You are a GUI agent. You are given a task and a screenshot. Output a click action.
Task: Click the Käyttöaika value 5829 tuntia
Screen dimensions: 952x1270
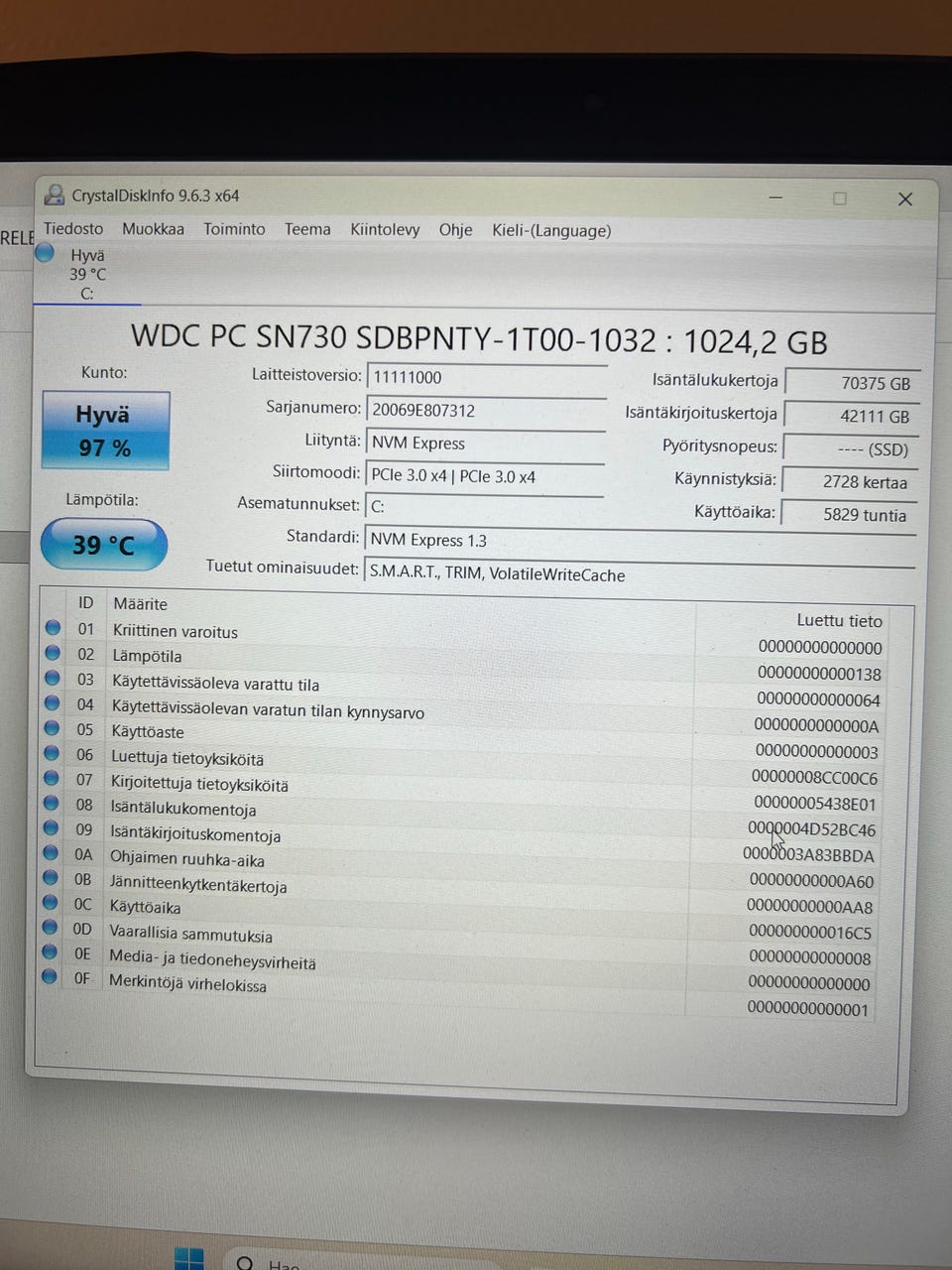click(x=849, y=515)
